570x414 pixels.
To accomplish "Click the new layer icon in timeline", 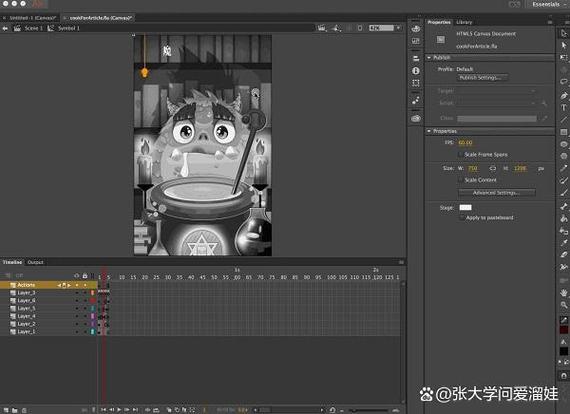I will tap(6, 410).
